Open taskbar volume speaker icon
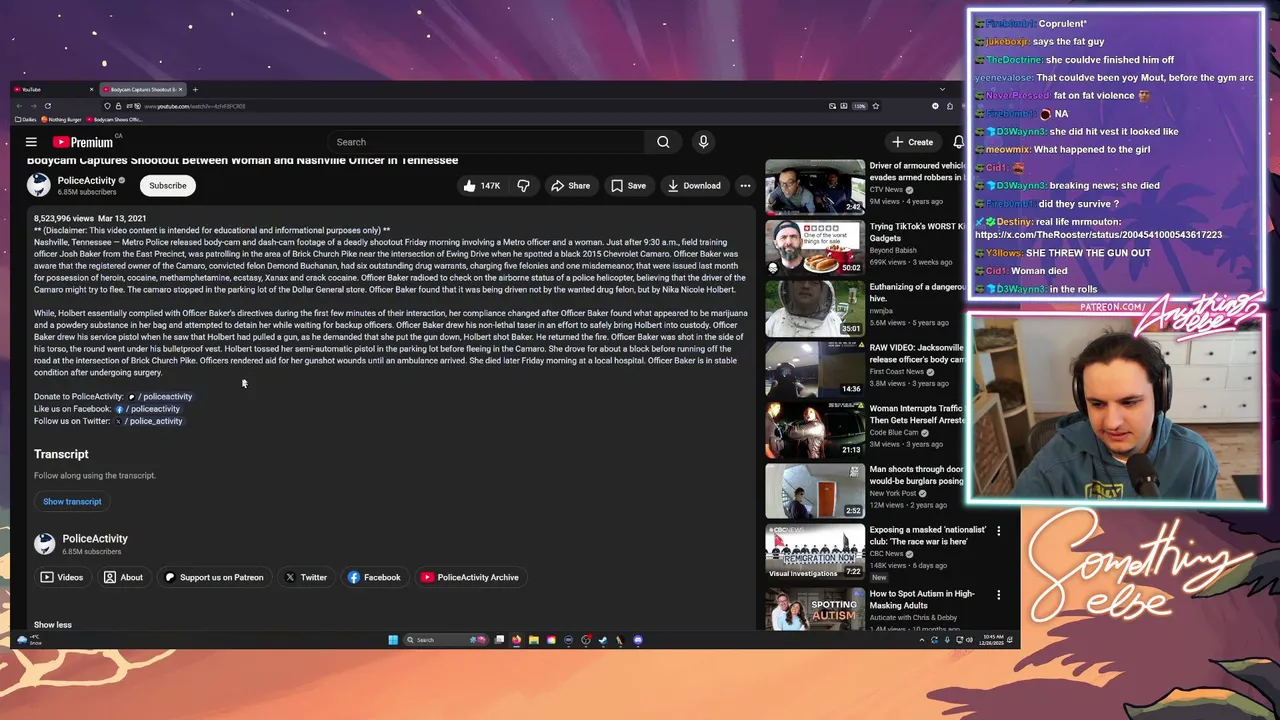This screenshot has width=1280, height=720. coord(969,640)
